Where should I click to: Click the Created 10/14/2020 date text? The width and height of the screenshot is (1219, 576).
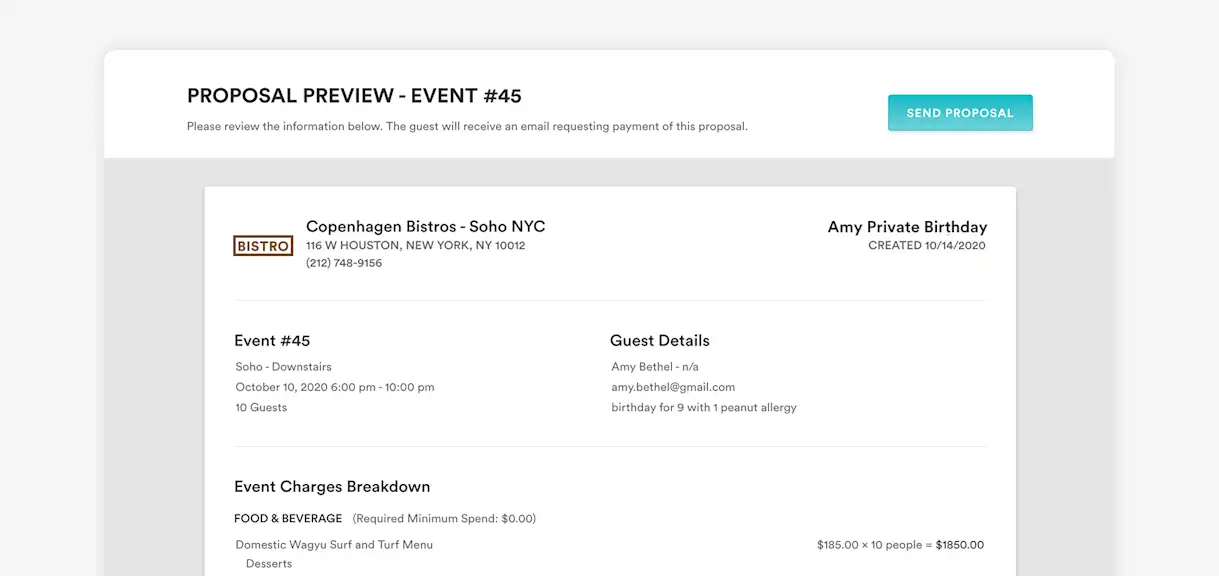click(926, 245)
